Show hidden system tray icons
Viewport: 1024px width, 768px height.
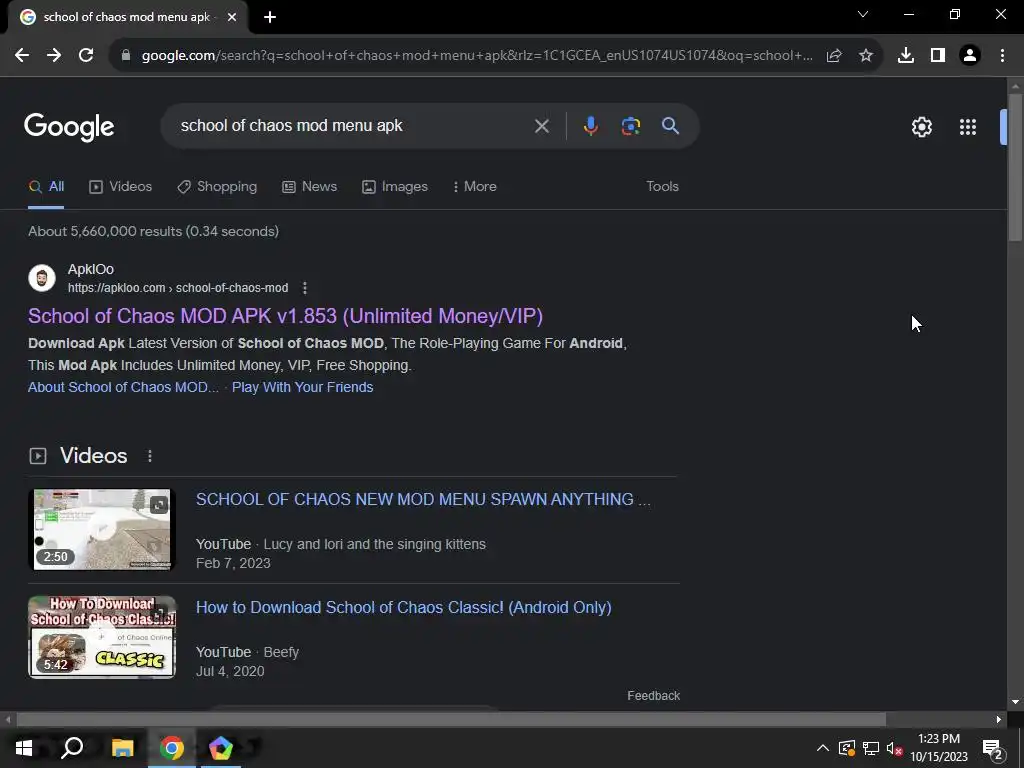point(823,748)
